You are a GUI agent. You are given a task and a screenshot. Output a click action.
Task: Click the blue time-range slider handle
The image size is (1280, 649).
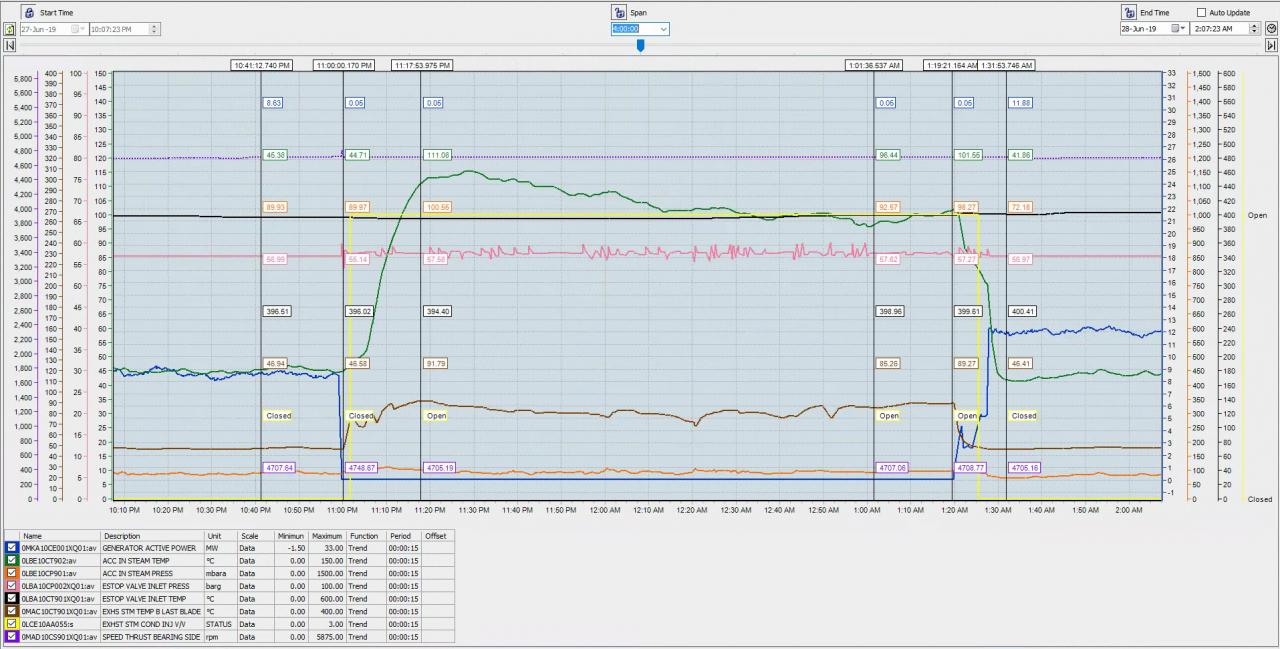pos(640,45)
